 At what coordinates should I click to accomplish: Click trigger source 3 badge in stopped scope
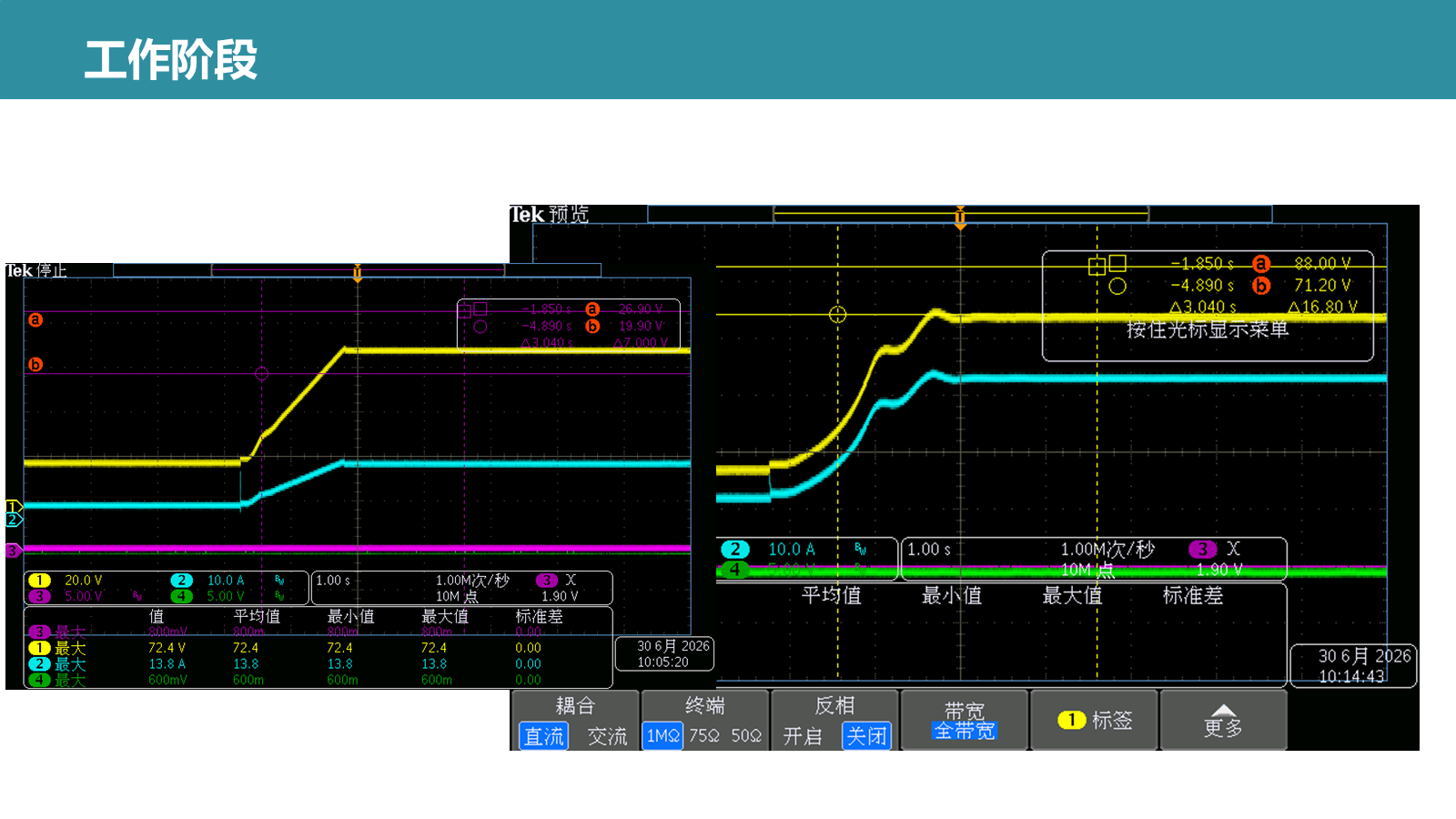click(x=547, y=581)
